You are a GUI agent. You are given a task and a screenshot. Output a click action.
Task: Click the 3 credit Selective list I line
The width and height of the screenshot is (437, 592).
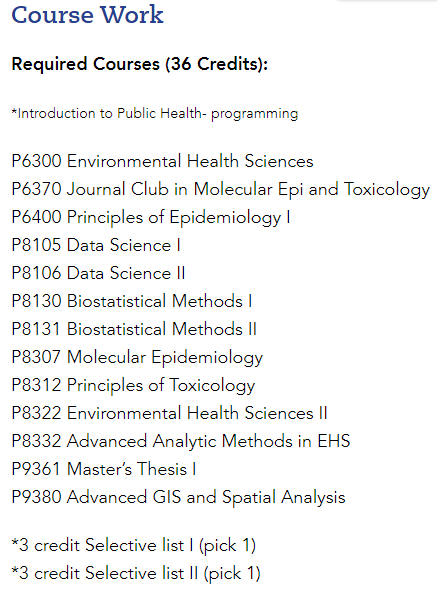coord(134,546)
